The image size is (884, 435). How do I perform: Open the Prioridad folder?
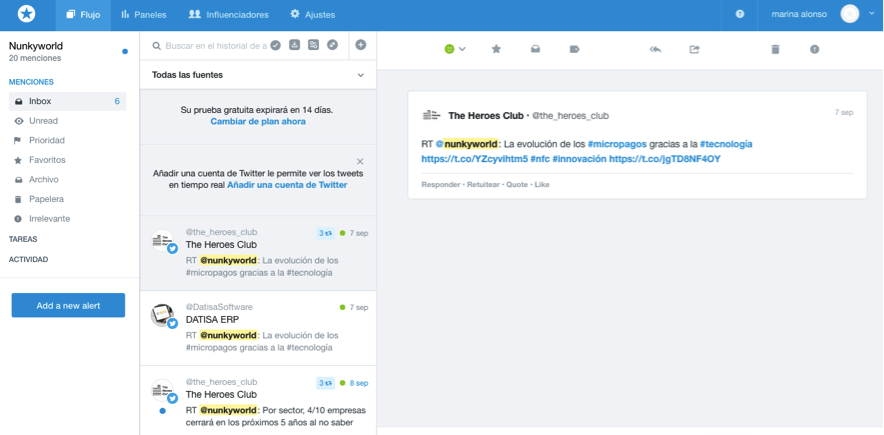(47, 140)
